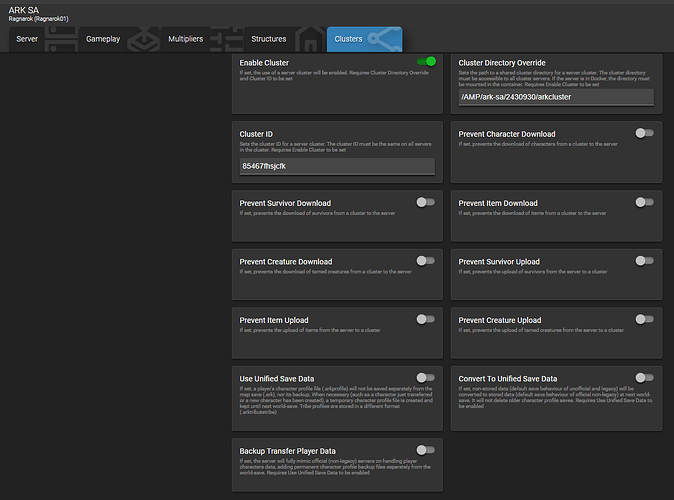The height and width of the screenshot is (500, 674).
Task: Enable Prevent Survivor Upload
Action: tap(644, 261)
